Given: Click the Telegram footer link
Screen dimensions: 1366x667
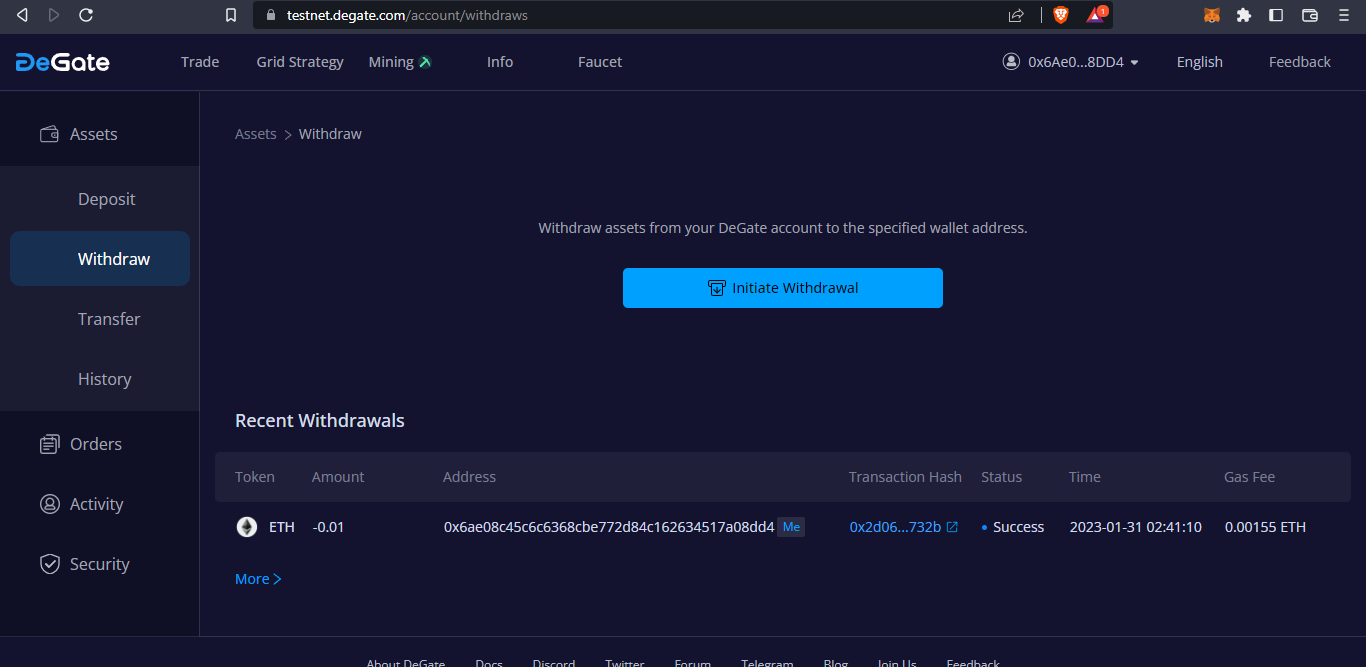Looking at the screenshot, I should (x=767, y=663).
